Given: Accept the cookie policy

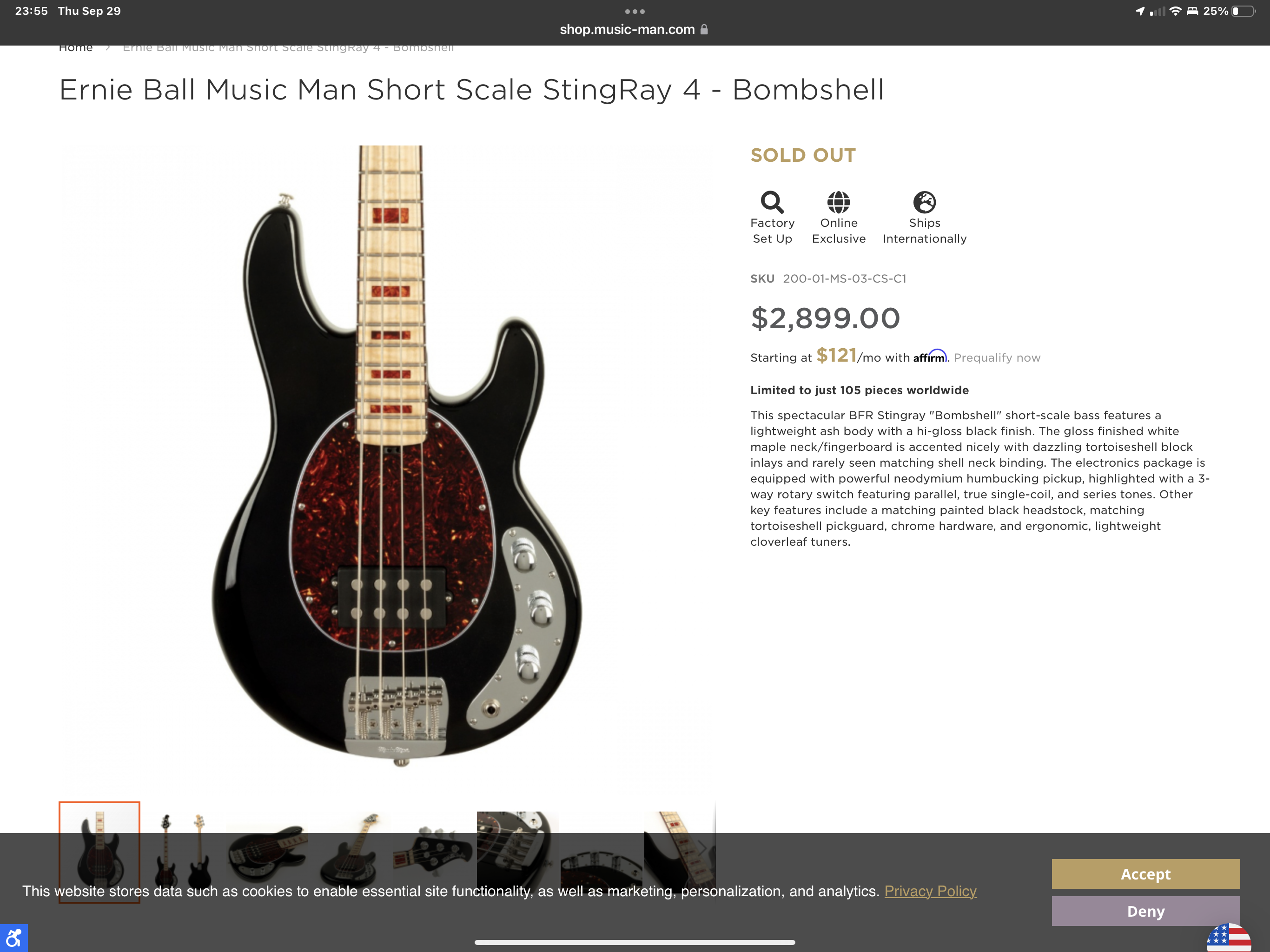Looking at the screenshot, I should click(x=1145, y=874).
